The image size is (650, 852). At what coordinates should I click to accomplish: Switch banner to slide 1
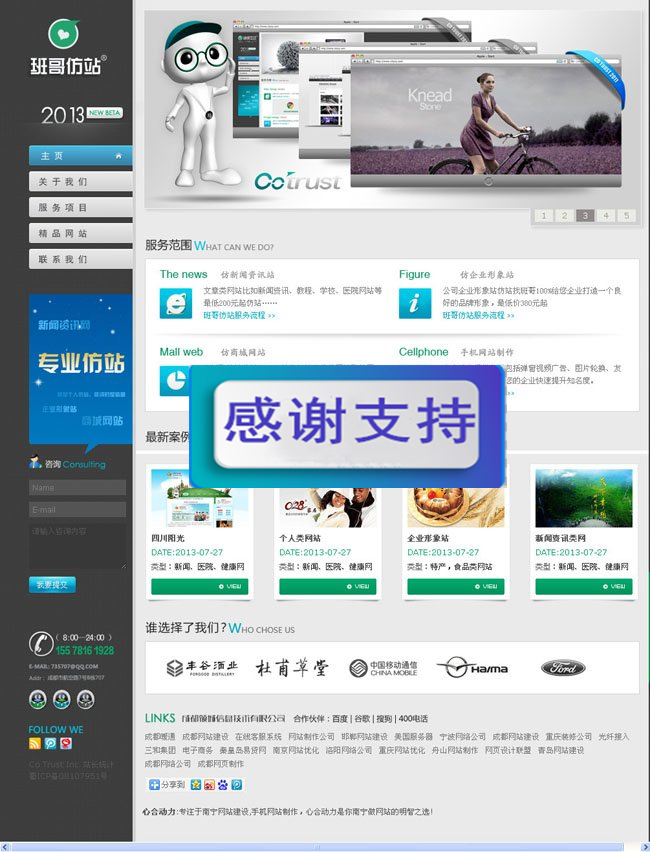[x=544, y=216]
